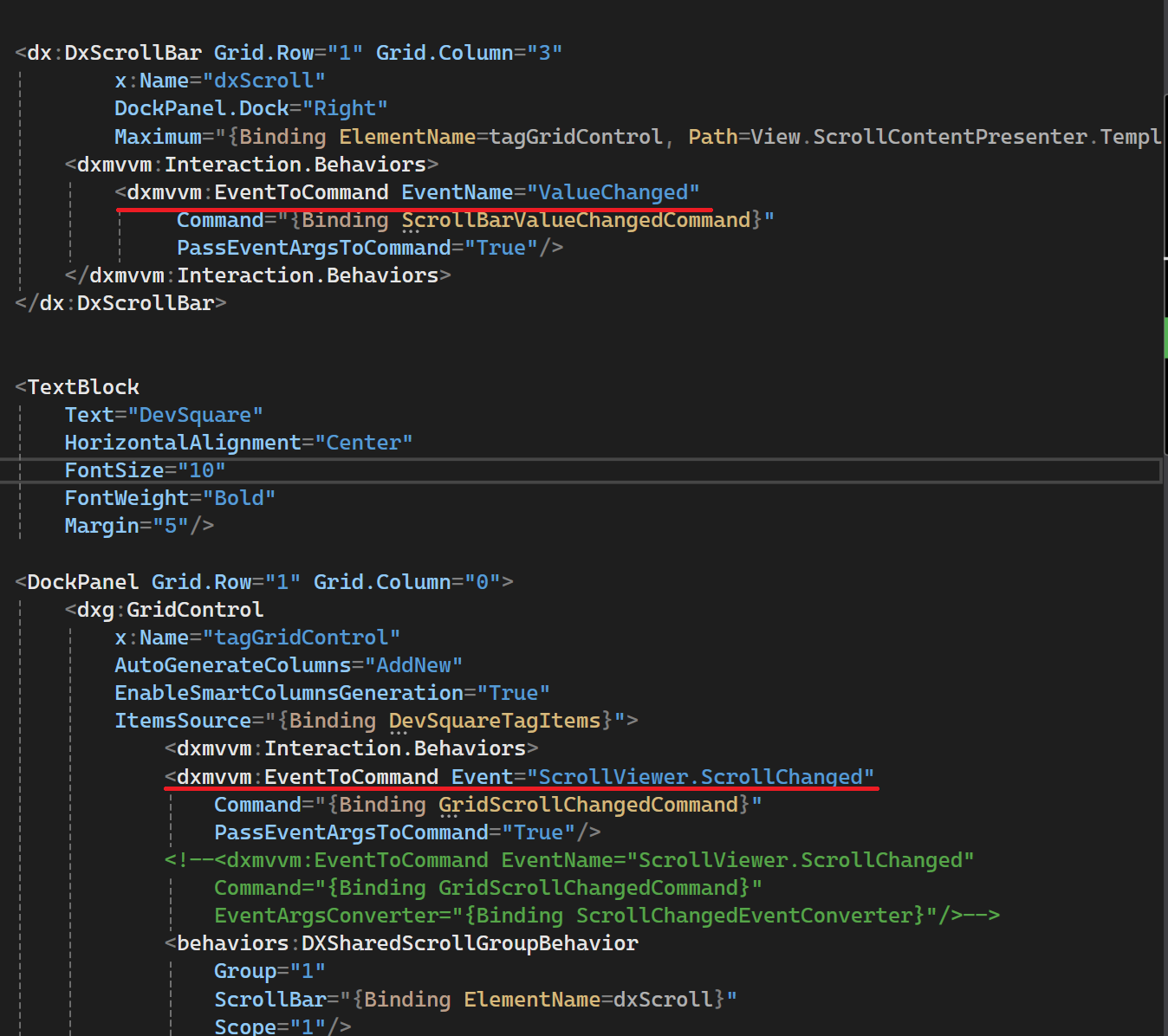This screenshot has width=1168, height=1036.
Task: Click Path=View.ScrollContentPresenter in the Maximum binding
Action: (887, 137)
